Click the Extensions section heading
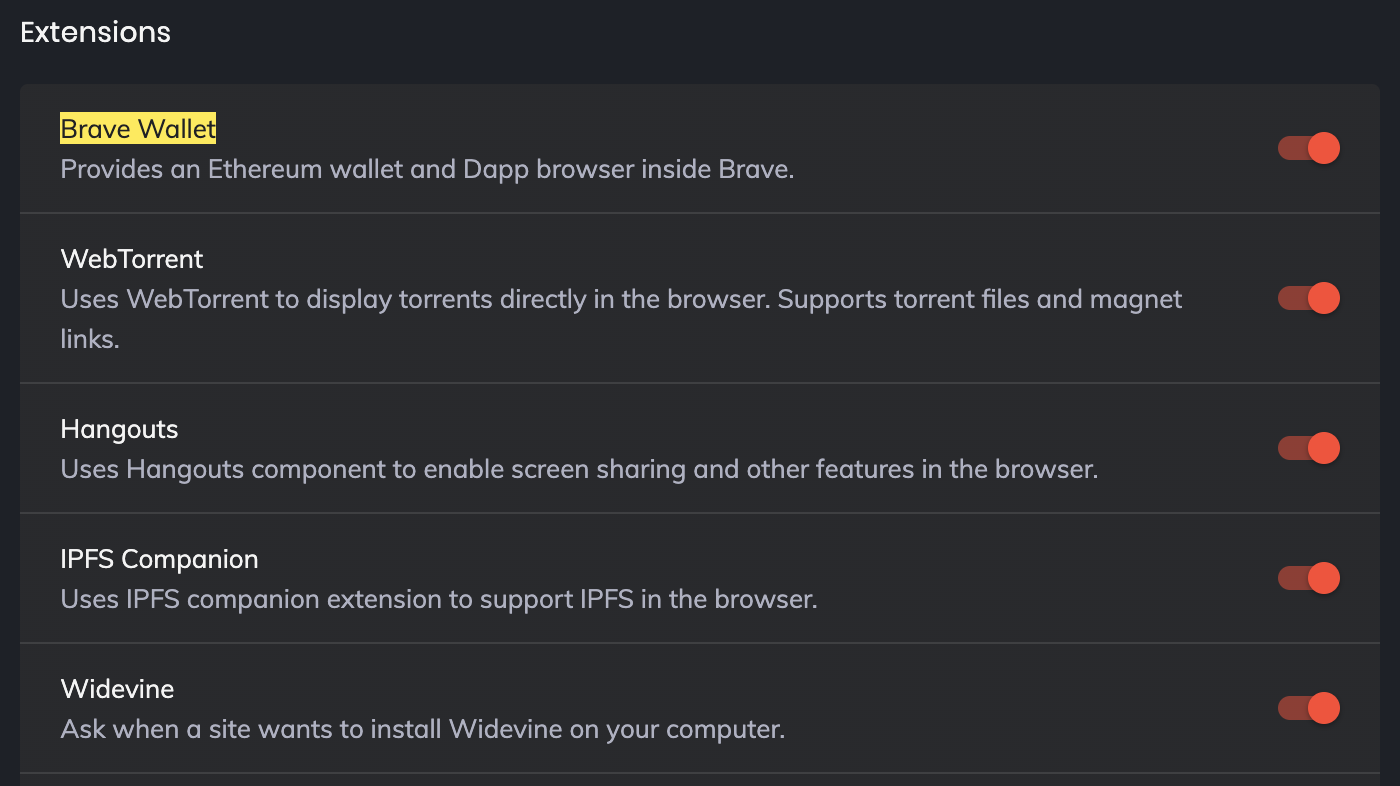1400x786 pixels. coord(96,32)
